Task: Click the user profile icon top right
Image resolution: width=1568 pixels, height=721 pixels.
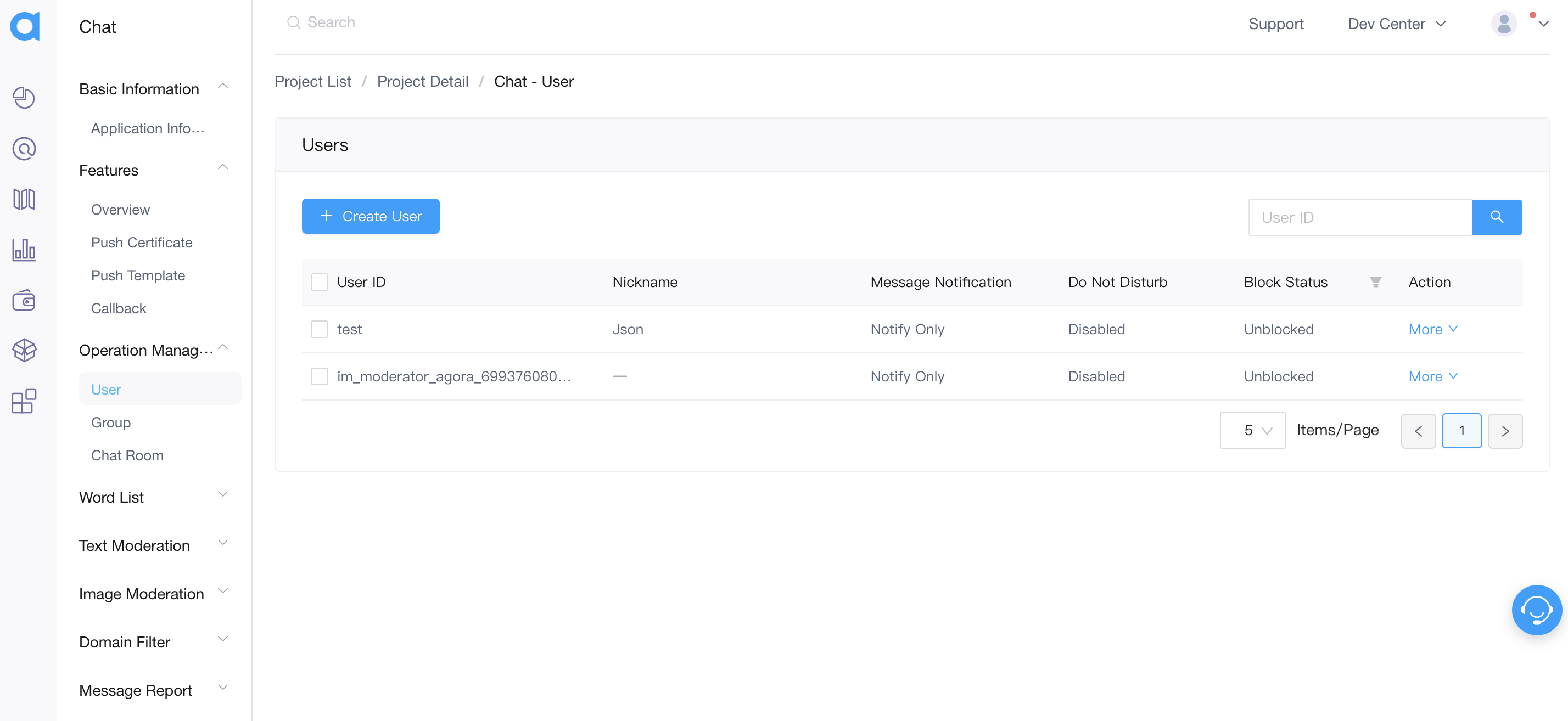Action: pyautogui.click(x=1504, y=23)
